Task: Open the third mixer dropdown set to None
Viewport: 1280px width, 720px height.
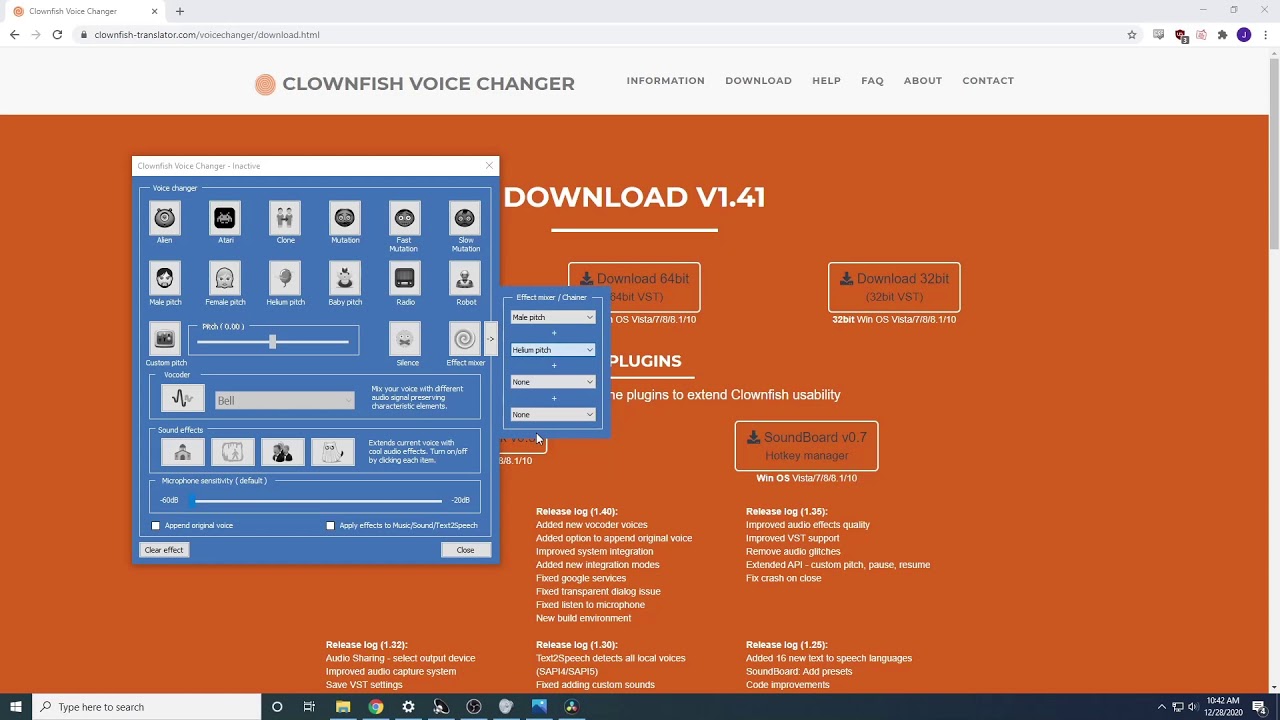Action: tap(553, 382)
